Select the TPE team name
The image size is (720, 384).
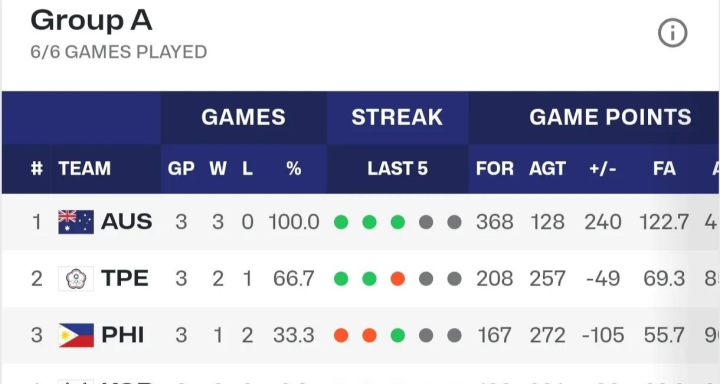click(125, 278)
